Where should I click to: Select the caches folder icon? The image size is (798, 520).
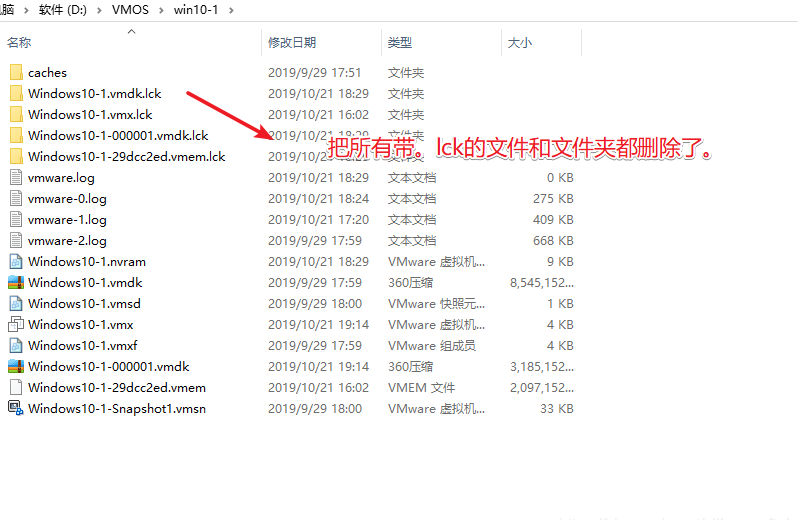tap(16, 72)
